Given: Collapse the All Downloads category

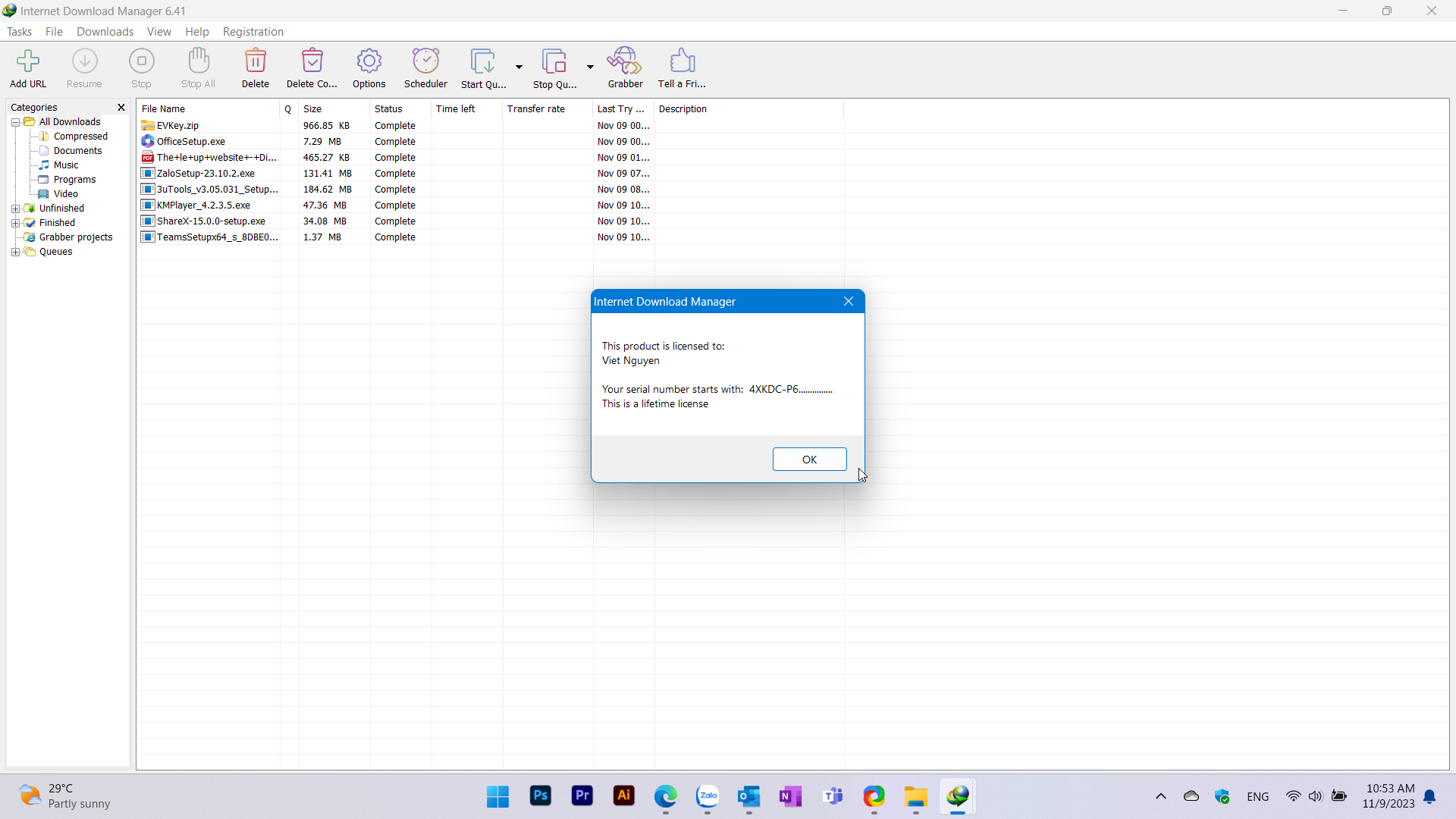Looking at the screenshot, I should click(15, 121).
